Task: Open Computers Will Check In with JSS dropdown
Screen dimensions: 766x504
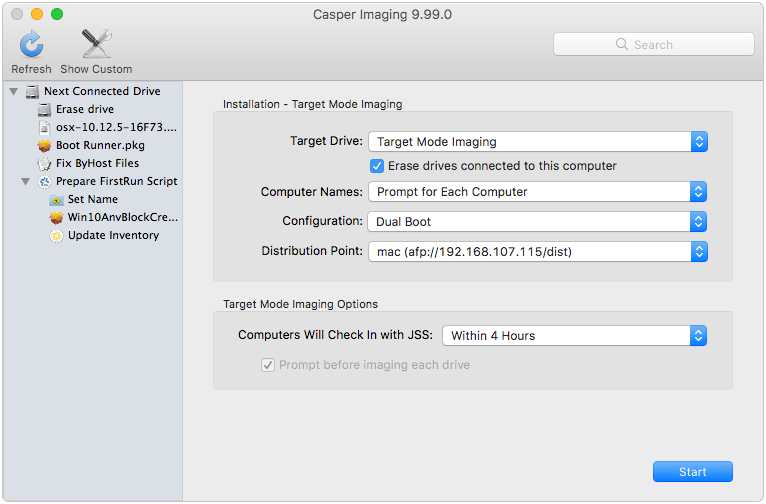Action: [574, 336]
